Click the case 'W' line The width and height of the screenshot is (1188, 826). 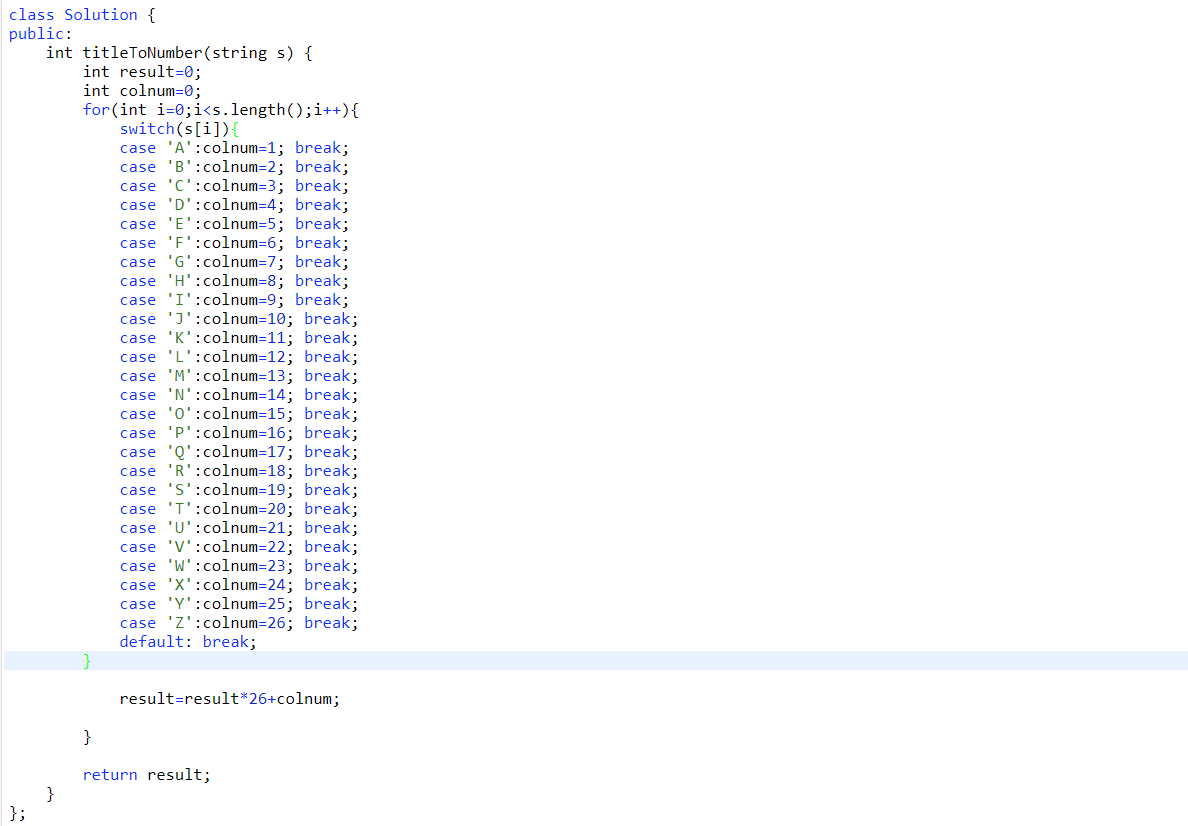pyautogui.click(x=239, y=565)
